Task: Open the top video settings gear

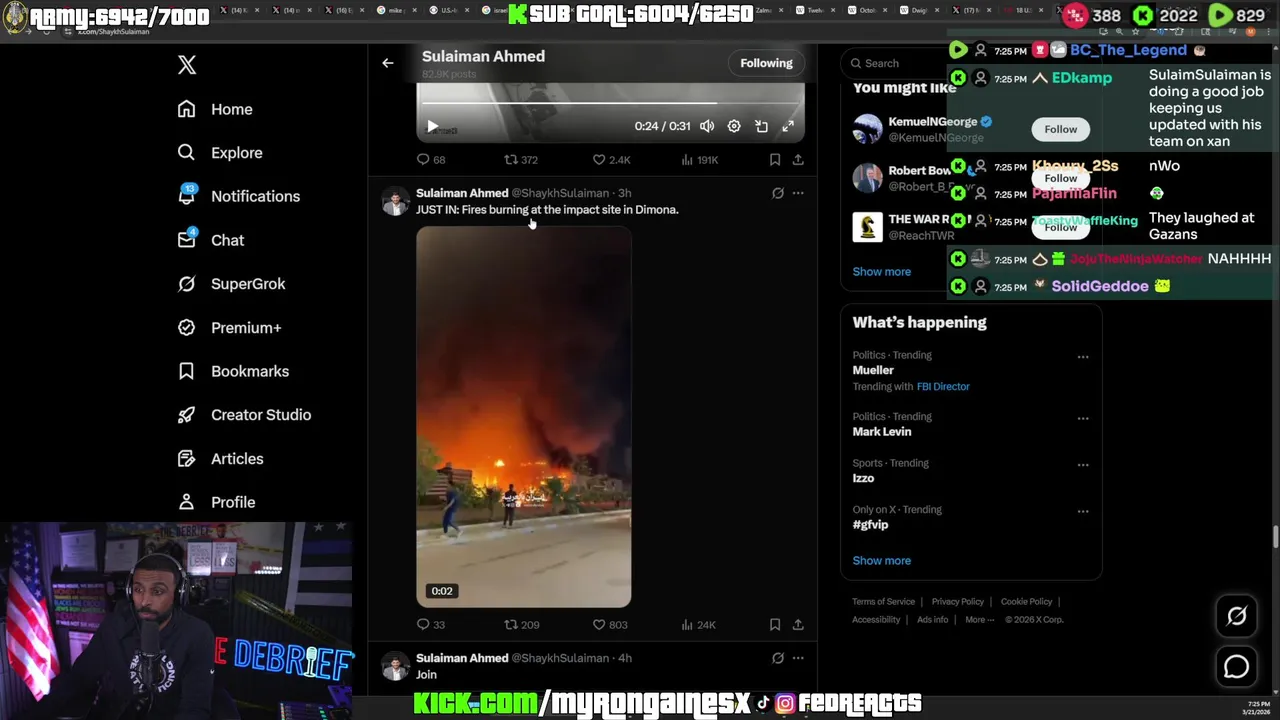Action: pyautogui.click(x=734, y=126)
